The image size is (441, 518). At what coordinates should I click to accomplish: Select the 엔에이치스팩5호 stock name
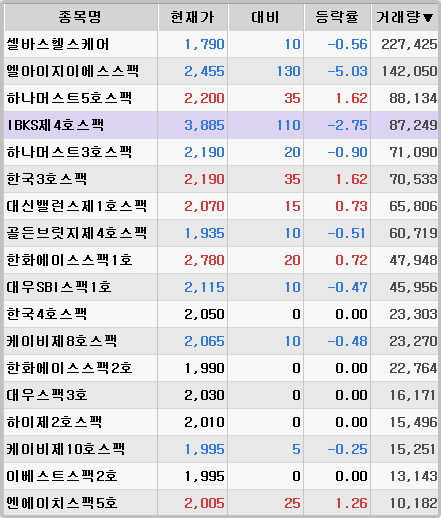point(62,503)
